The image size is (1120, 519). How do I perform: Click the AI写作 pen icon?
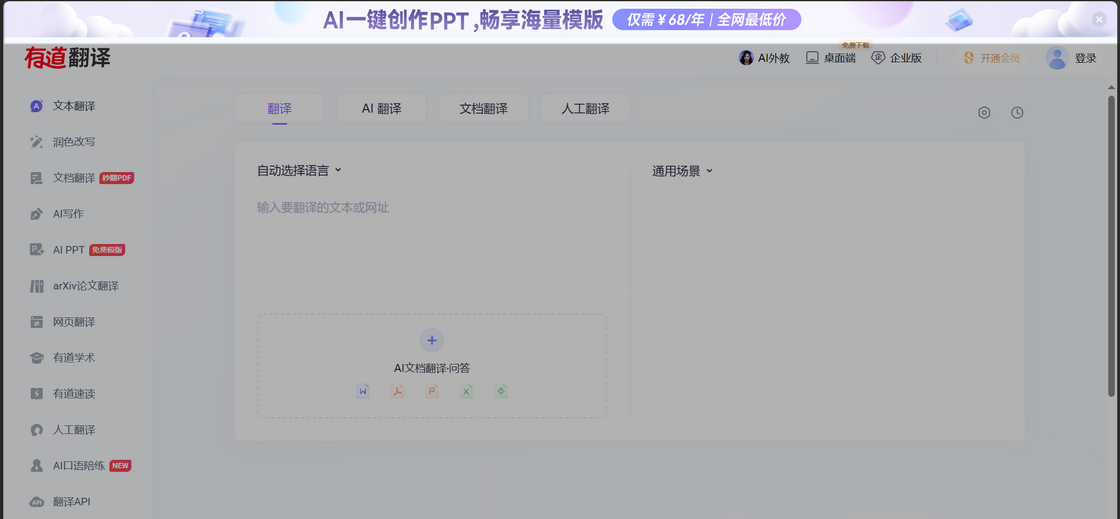(x=36, y=214)
